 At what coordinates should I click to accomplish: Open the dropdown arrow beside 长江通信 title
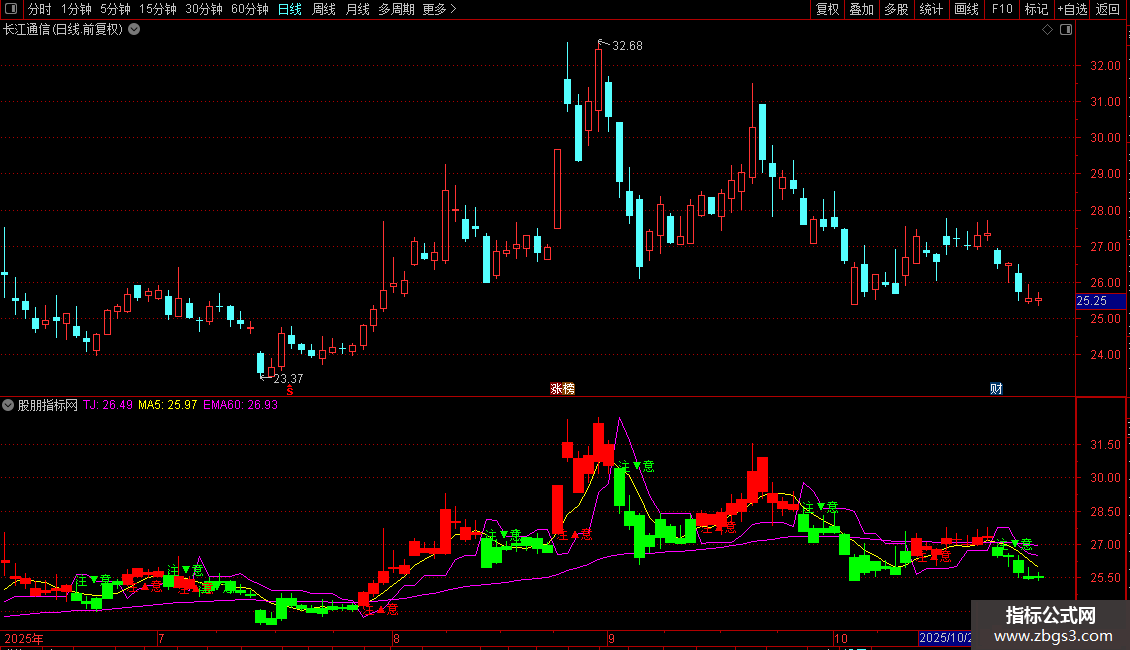pos(134,30)
